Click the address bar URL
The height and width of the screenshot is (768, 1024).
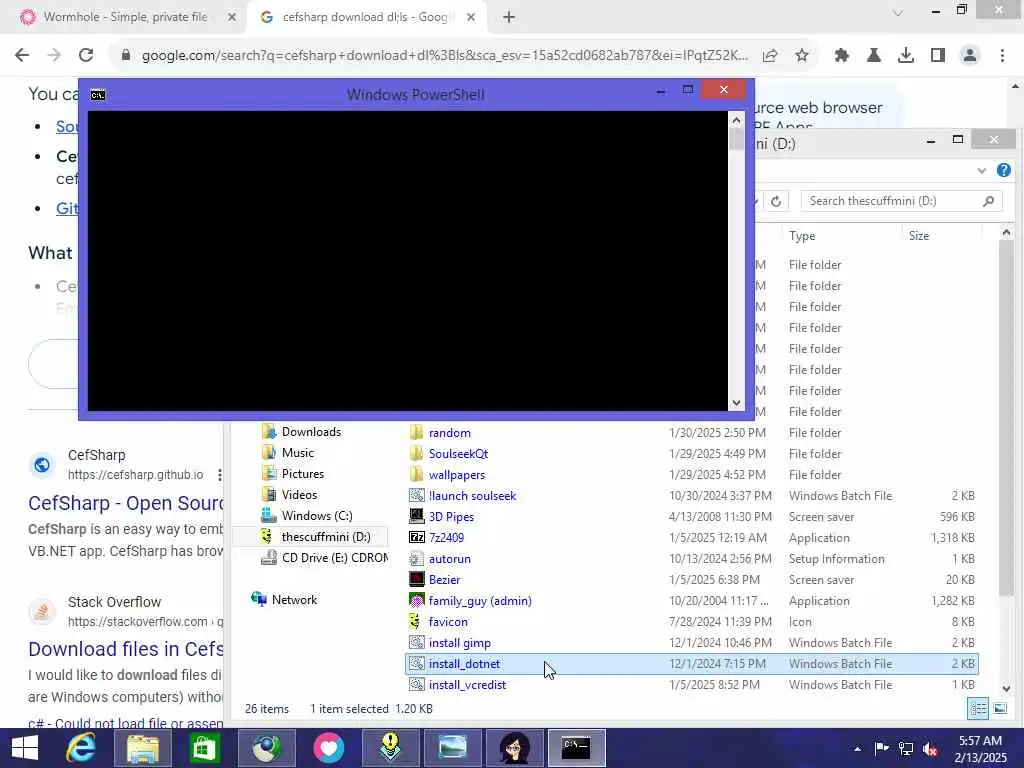(x=444, y=56)
